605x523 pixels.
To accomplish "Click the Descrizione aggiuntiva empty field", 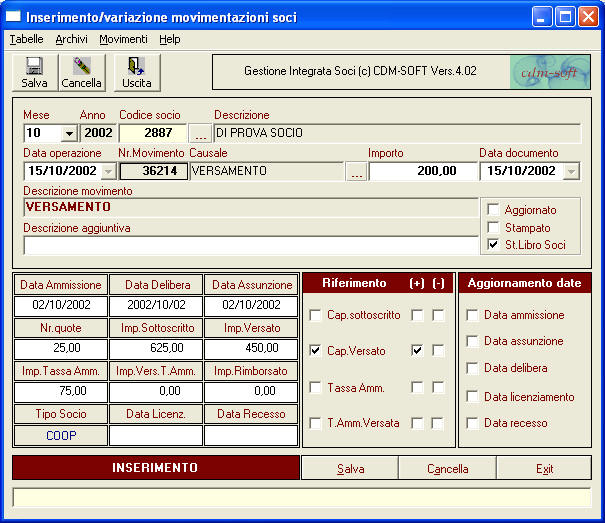I will pyautogui.click(x=251, y=245).
